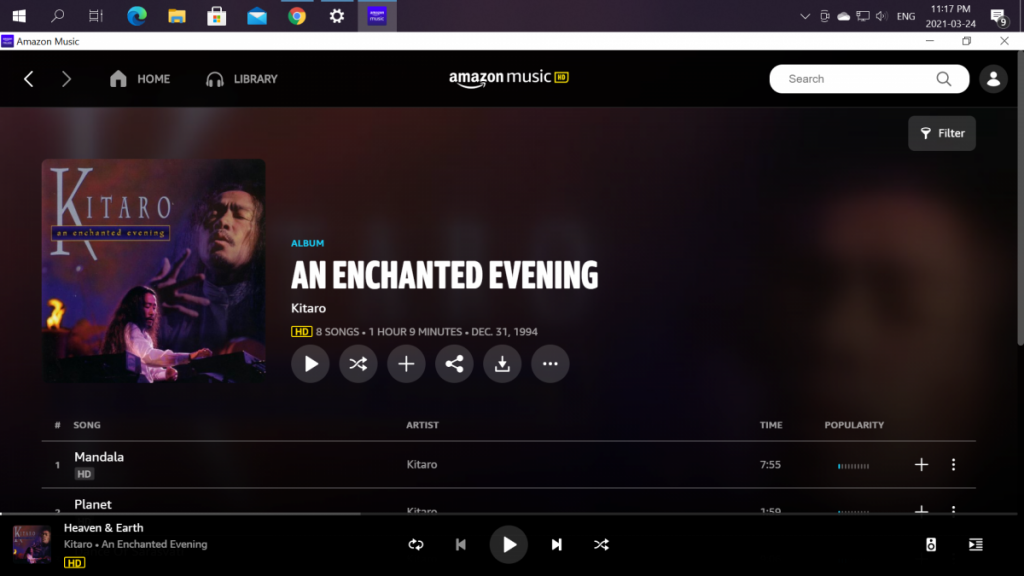
Task: Skip to the previous track
Action: click(460, 545)
